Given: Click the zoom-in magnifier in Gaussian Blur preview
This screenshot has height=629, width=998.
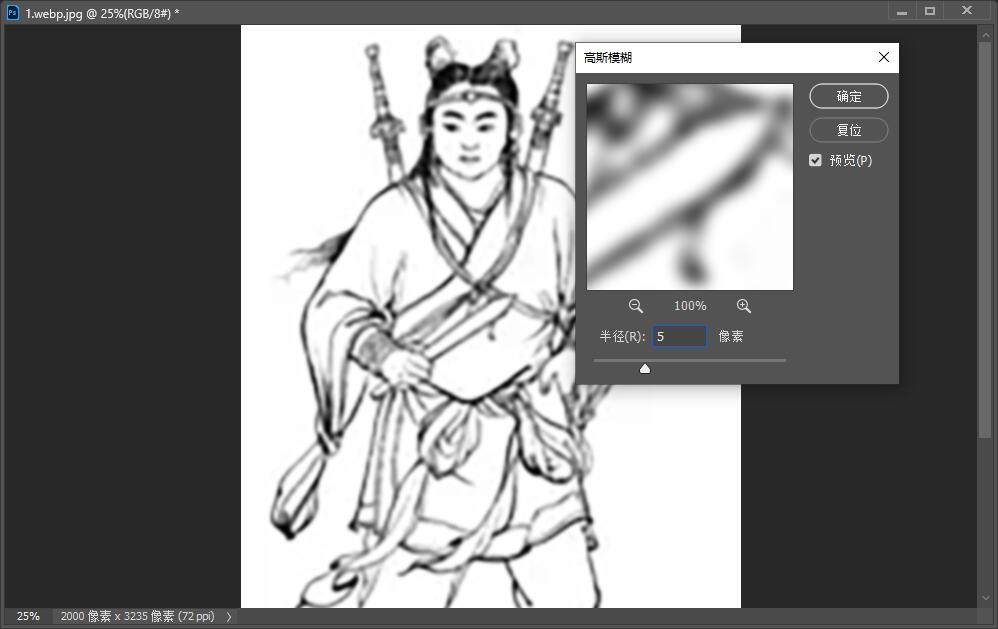Looking at the screenshot, I should click(x=743, y=306).
